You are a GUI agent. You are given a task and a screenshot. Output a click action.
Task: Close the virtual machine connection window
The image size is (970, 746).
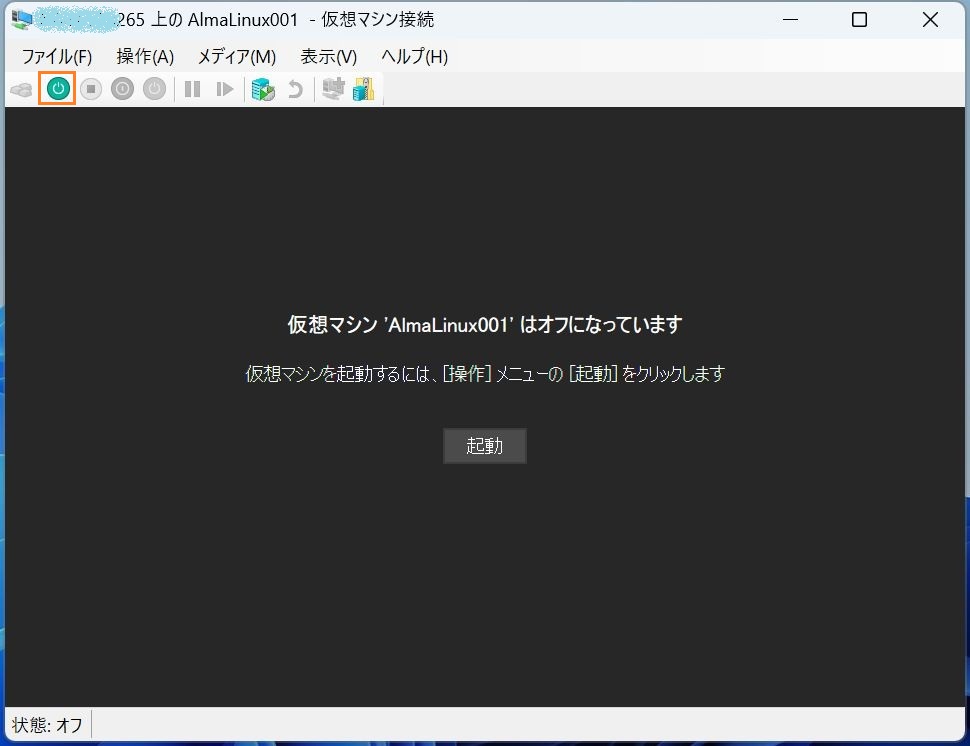pyautogui.click(x=930, y=20)
